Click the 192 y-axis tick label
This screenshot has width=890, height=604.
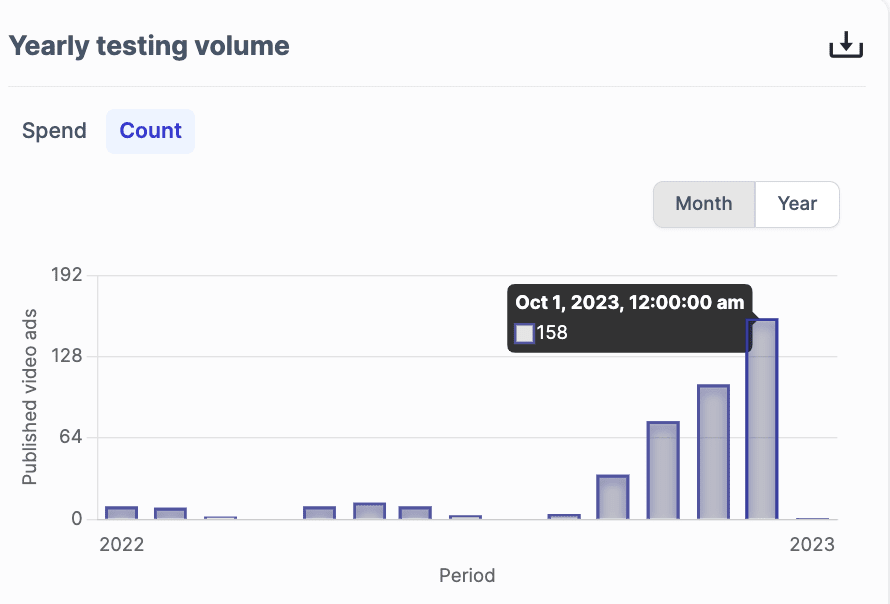[65, 275]
